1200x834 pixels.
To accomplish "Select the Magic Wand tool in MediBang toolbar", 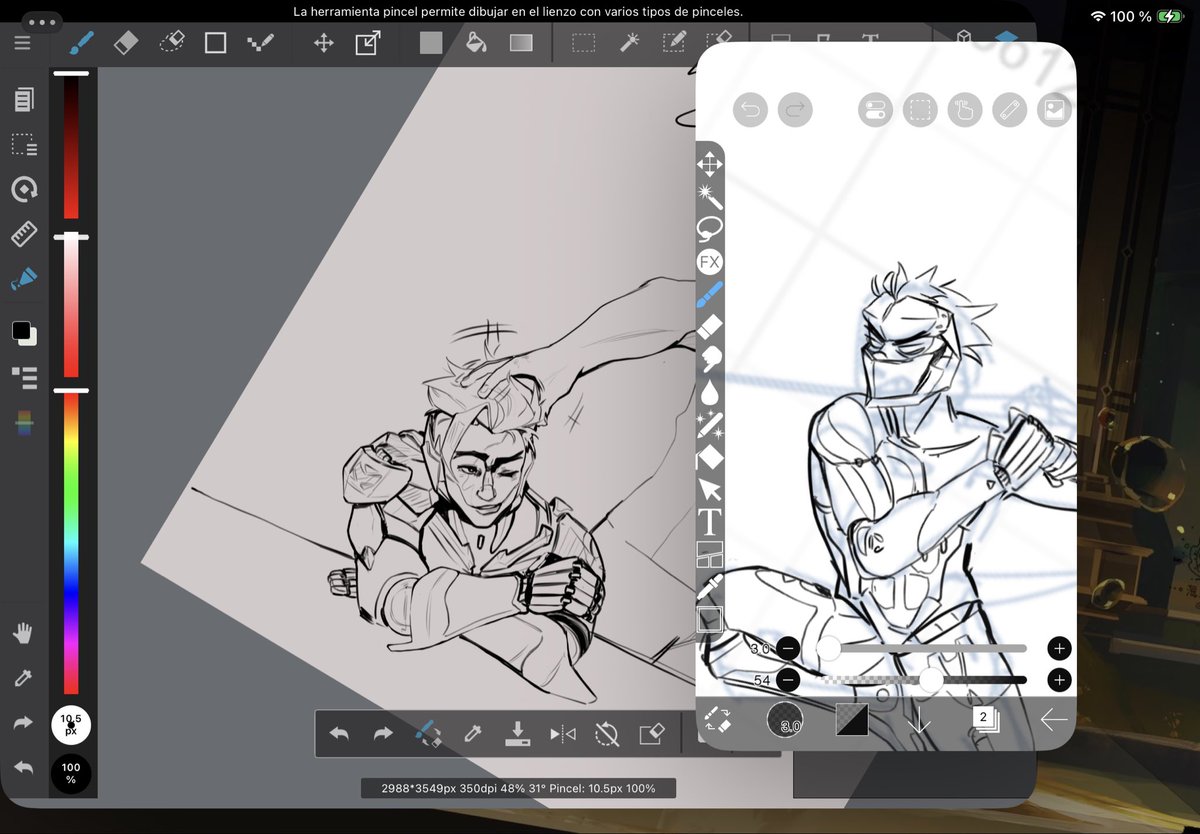I will coord(629,43).
